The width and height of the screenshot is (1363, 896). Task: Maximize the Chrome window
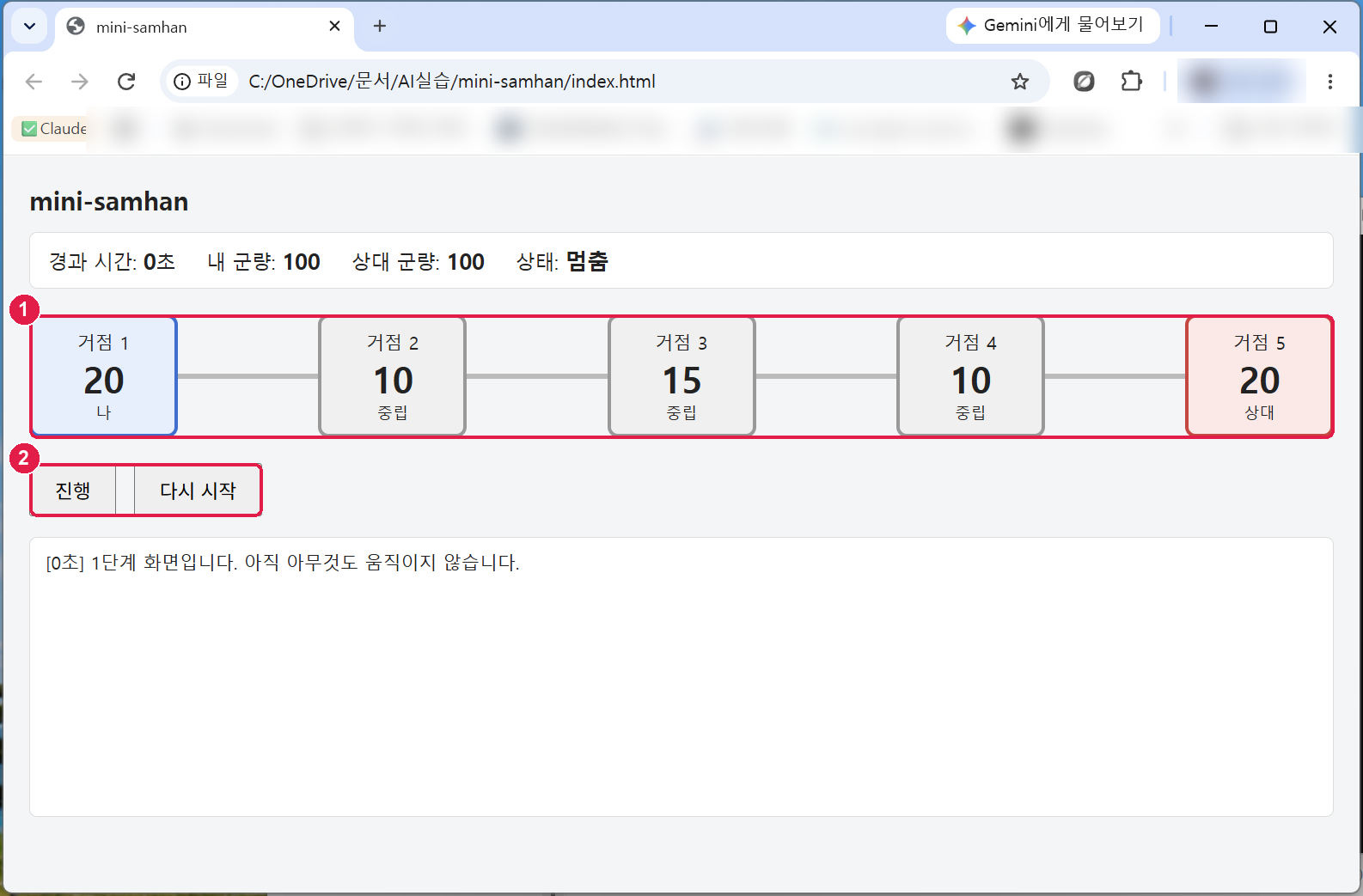(x=1270, y=27)
